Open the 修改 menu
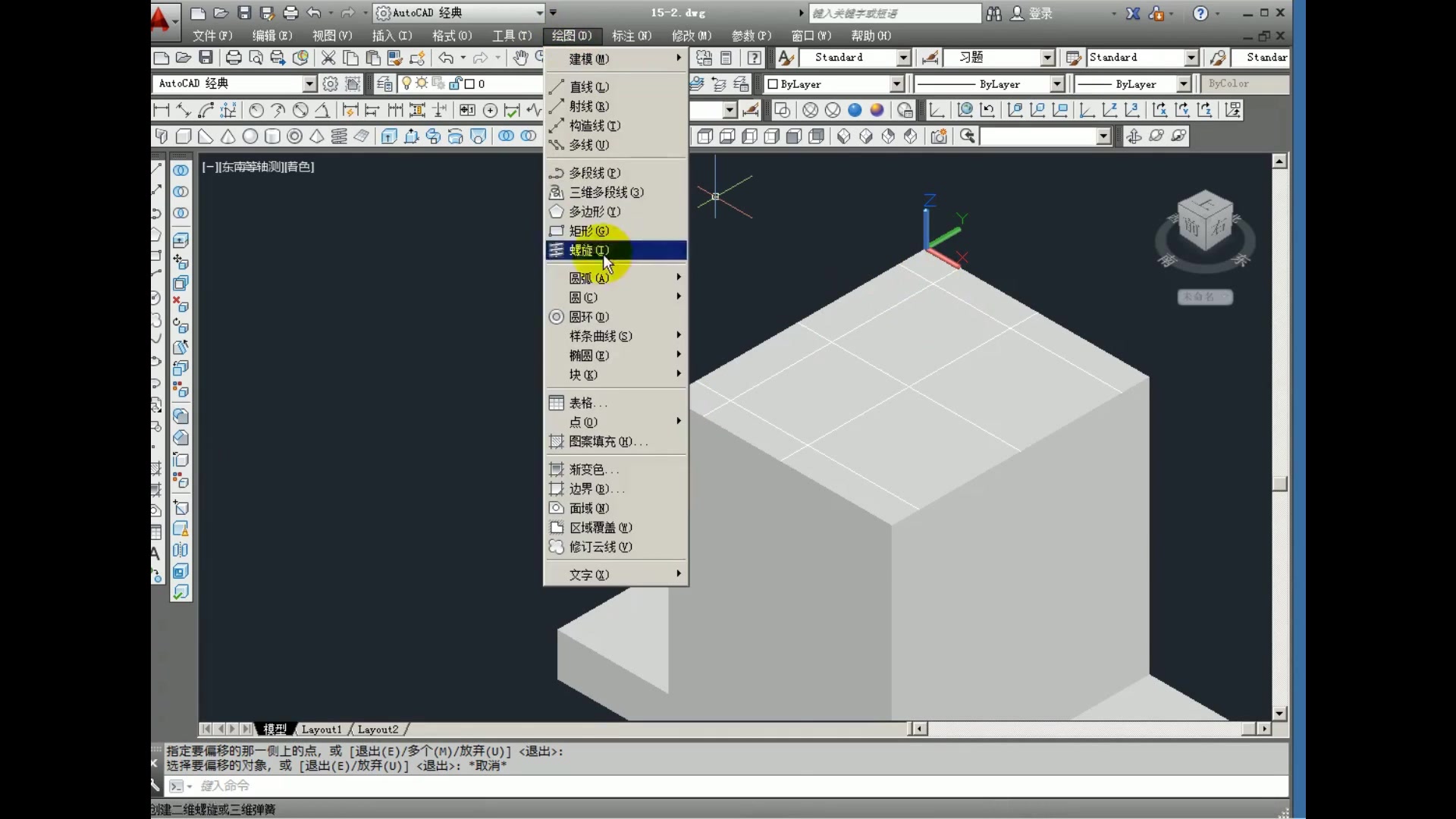 tap(691, 36)
